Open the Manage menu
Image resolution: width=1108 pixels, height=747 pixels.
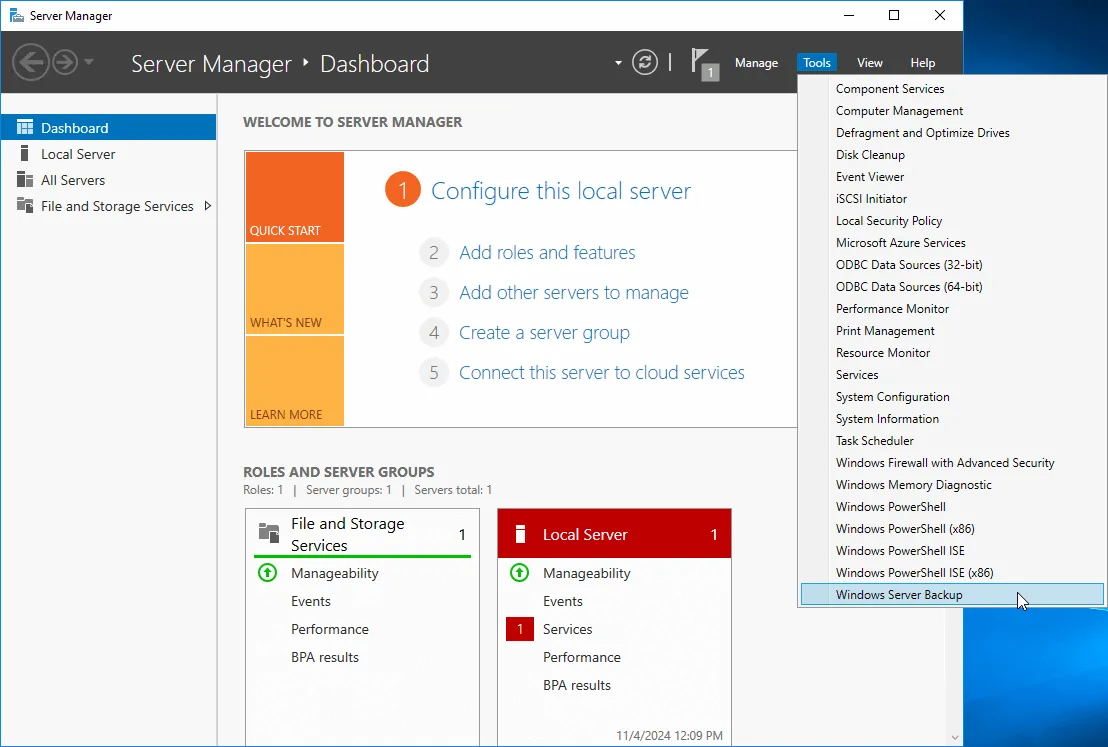click(x=757, y=62)
